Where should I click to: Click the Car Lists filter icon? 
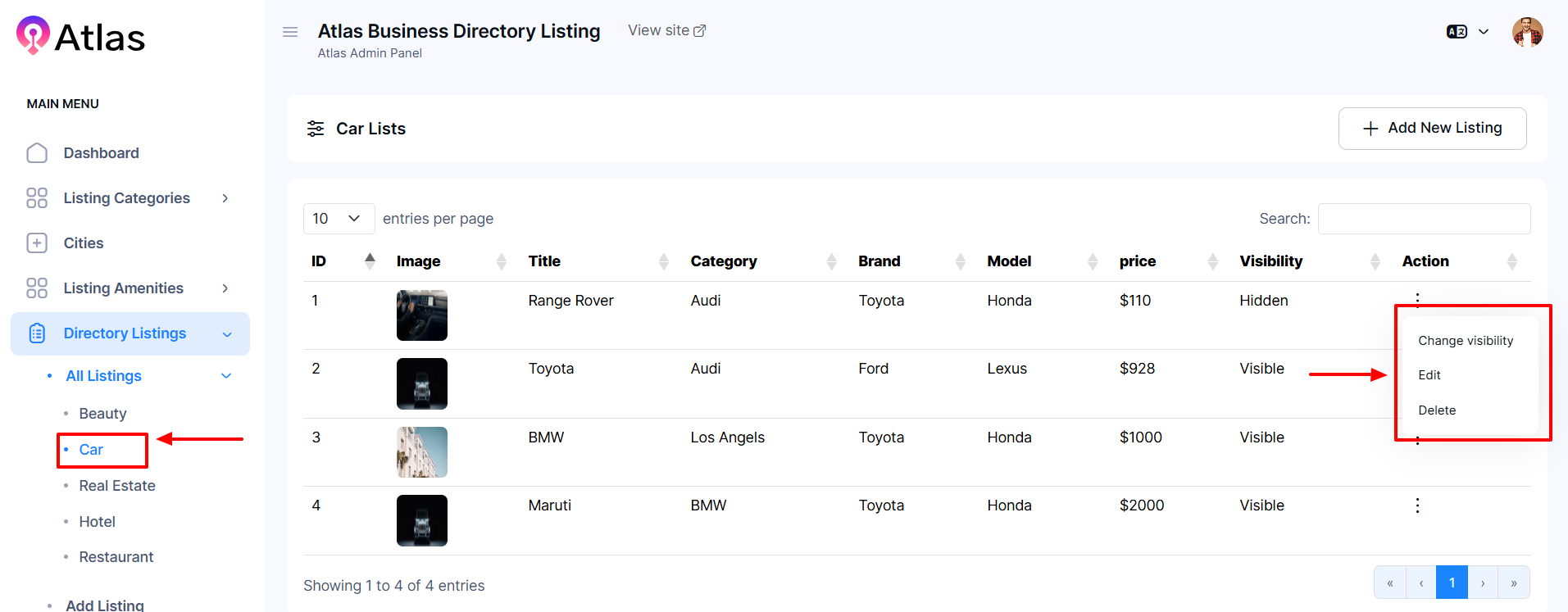(x=316, y=129)
